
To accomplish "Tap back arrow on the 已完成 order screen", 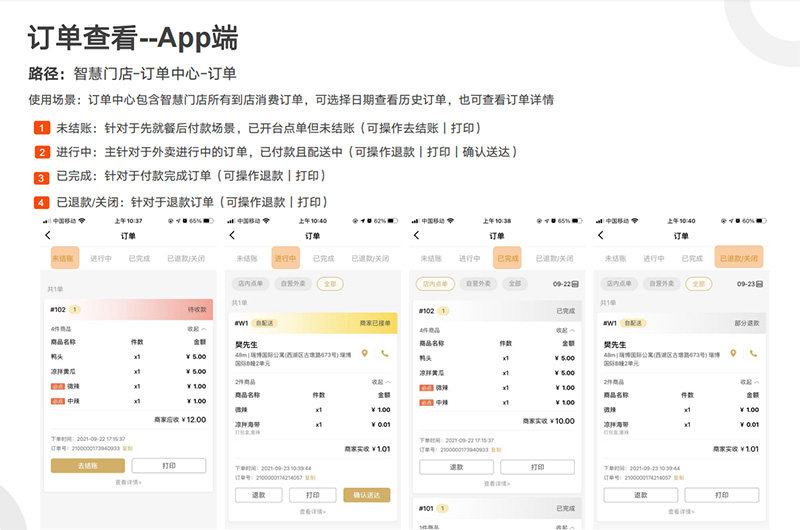I will tap(416, 235).
